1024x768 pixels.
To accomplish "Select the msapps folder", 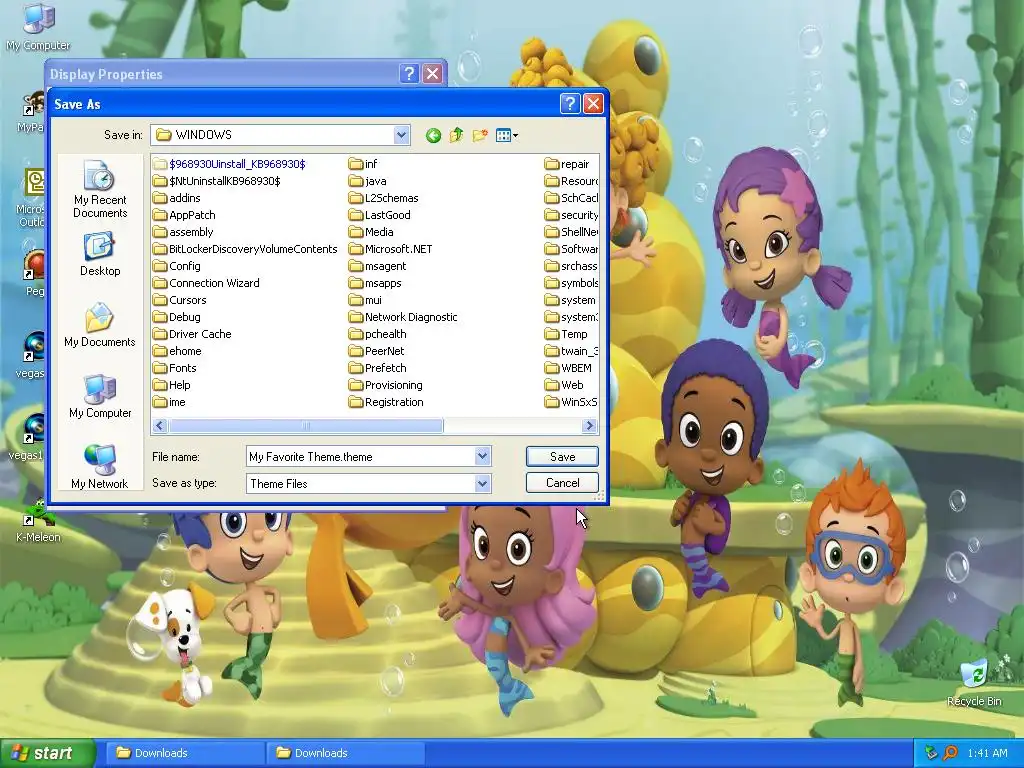I will [376, 283].
